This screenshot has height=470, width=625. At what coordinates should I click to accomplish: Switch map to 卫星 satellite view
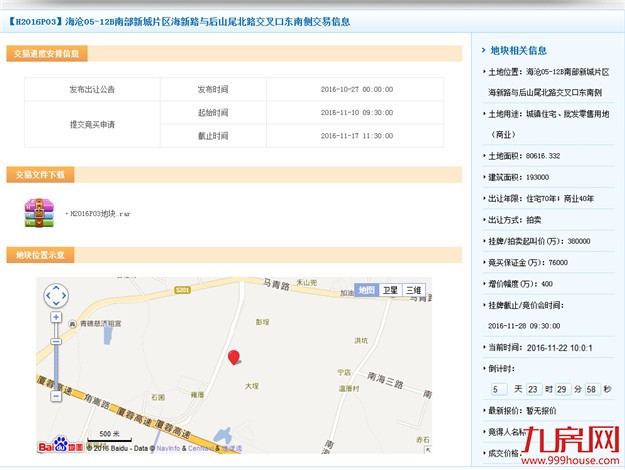coord(390,290)
